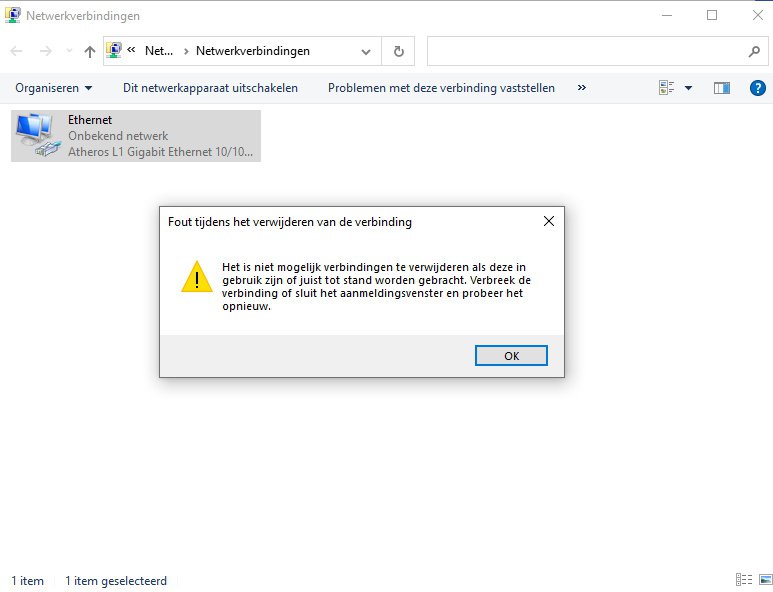Click OK in the error dialog
773x592 pixels.
pyautogui.click(x=511, y=355)
